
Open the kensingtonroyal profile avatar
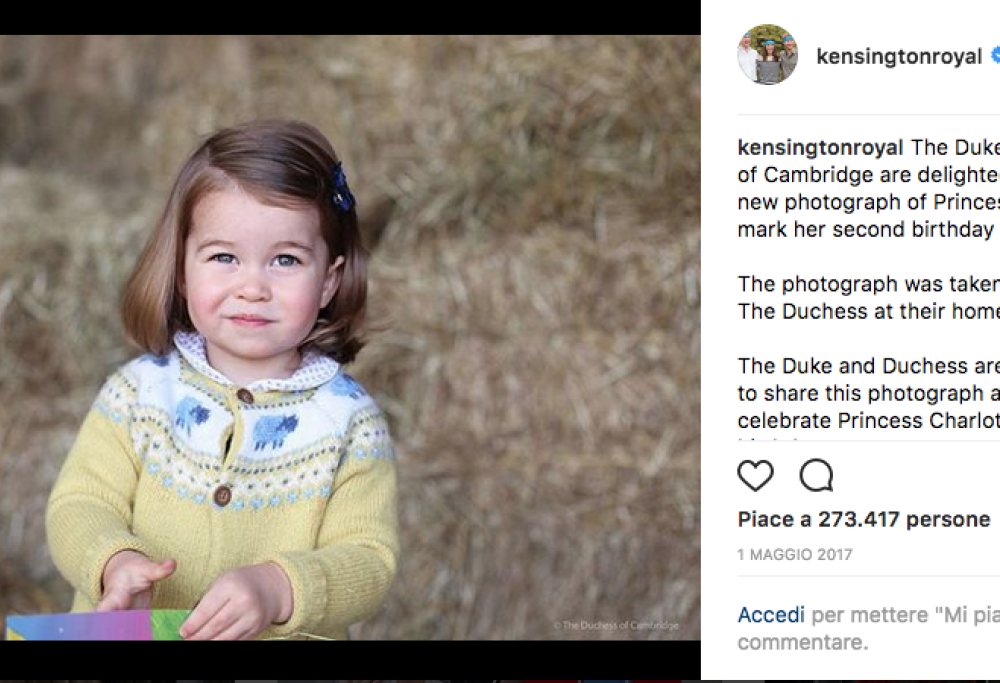pyautogui.click(x=767, y=55)
